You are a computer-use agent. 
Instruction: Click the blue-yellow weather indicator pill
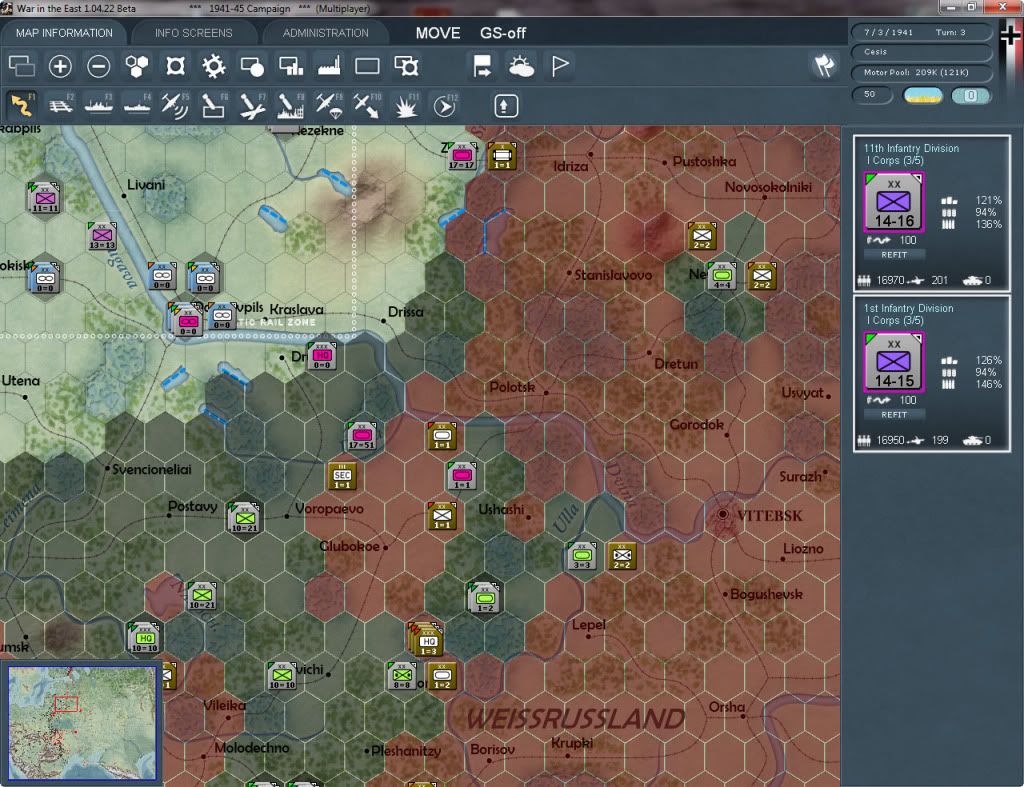tap(923, 95)
